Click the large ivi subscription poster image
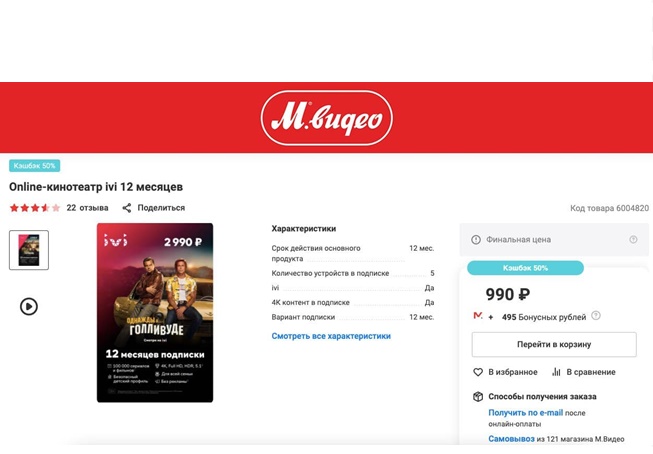The height and width of the screenshot is (454, 653). click(155, 313)
